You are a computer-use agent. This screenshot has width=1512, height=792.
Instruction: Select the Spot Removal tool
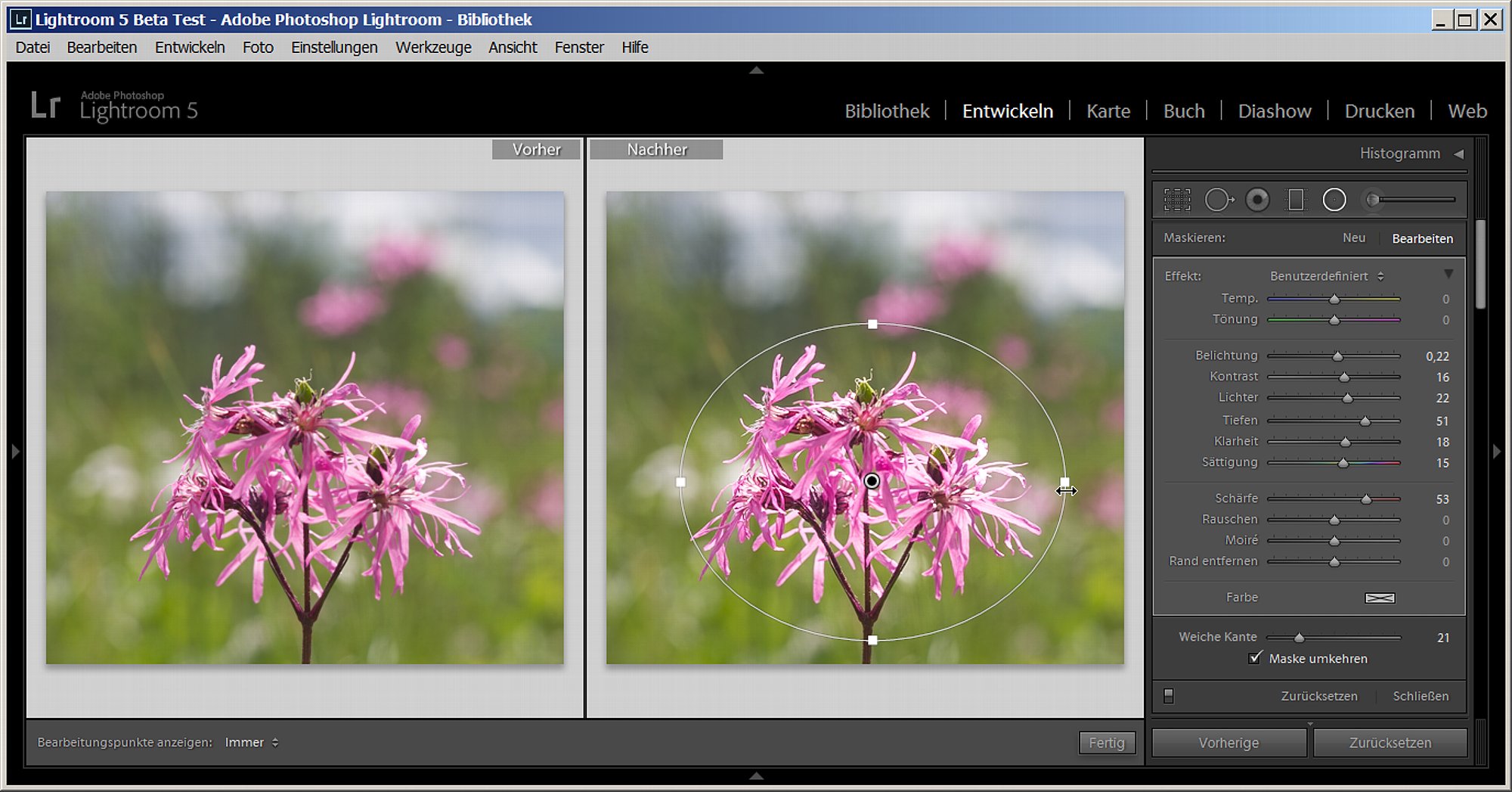coord(1218,200)
